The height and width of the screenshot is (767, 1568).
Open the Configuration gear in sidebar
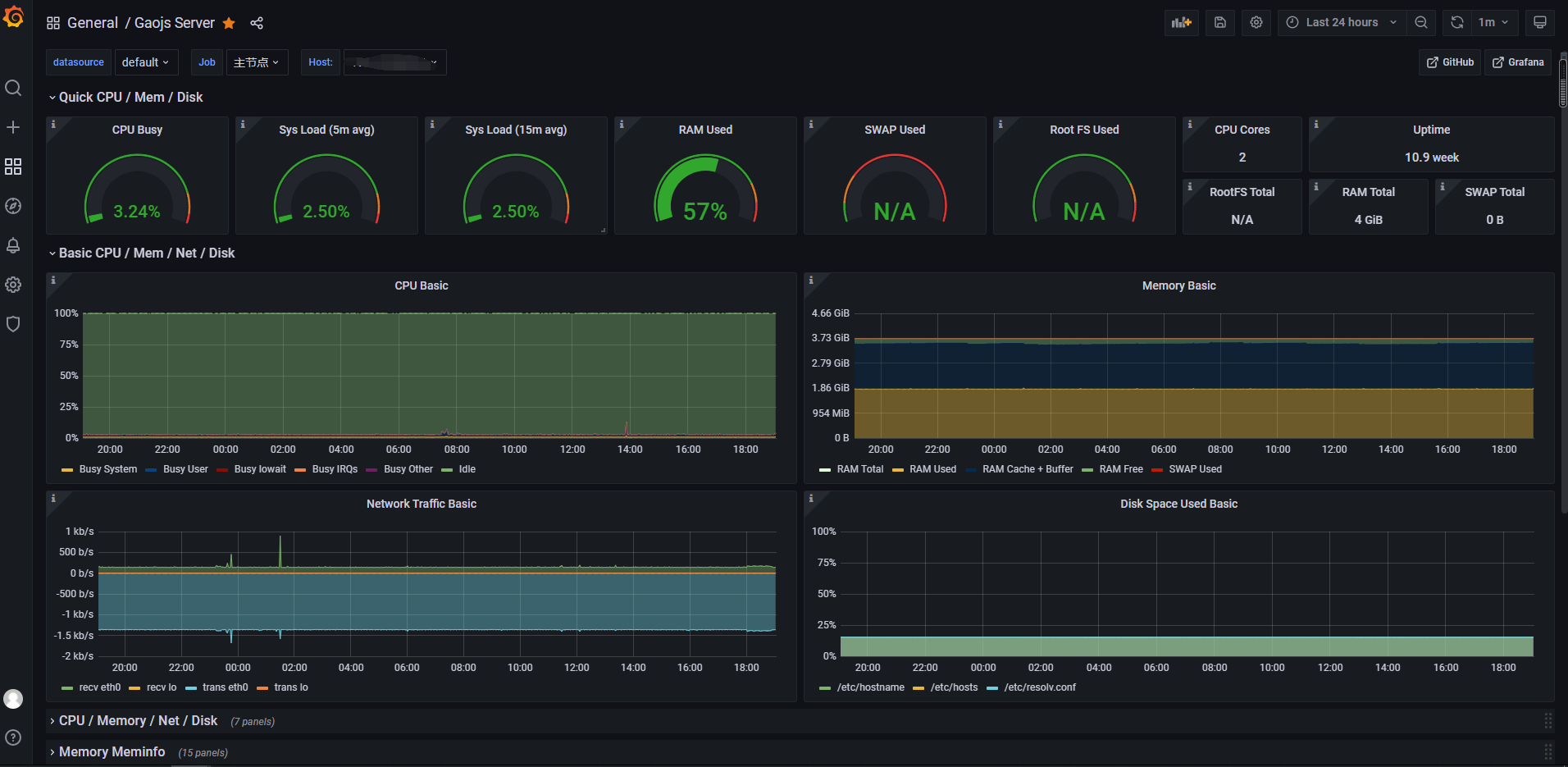tap(13, 285)
